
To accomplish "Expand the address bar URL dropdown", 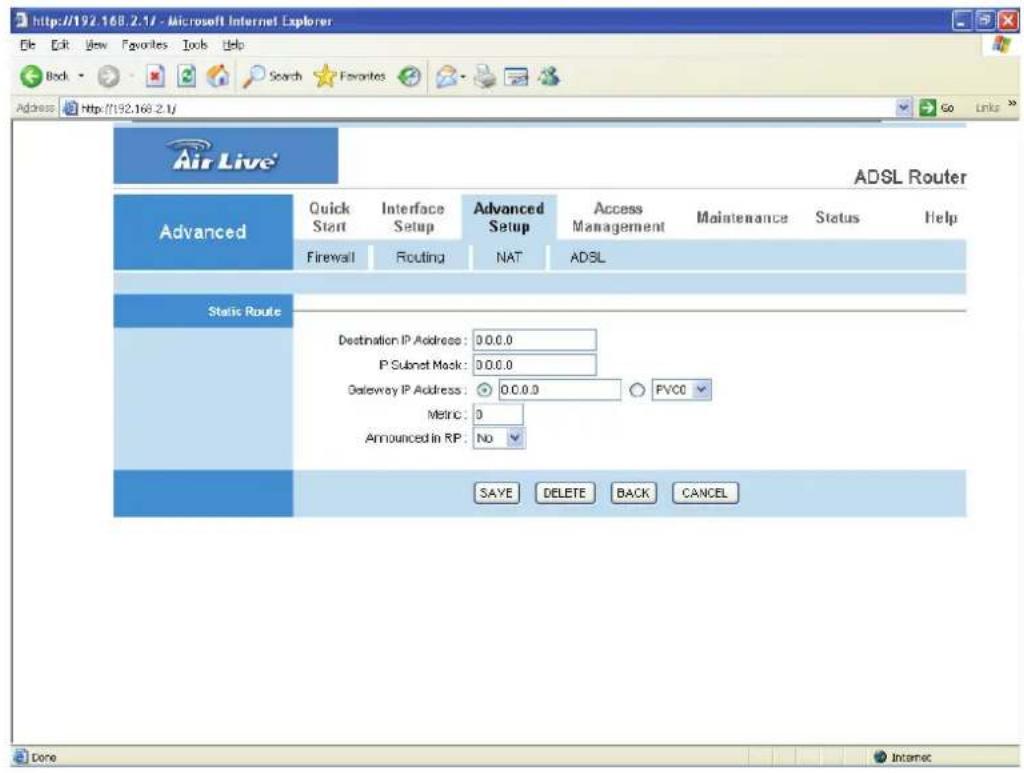I will click(904, 108).
